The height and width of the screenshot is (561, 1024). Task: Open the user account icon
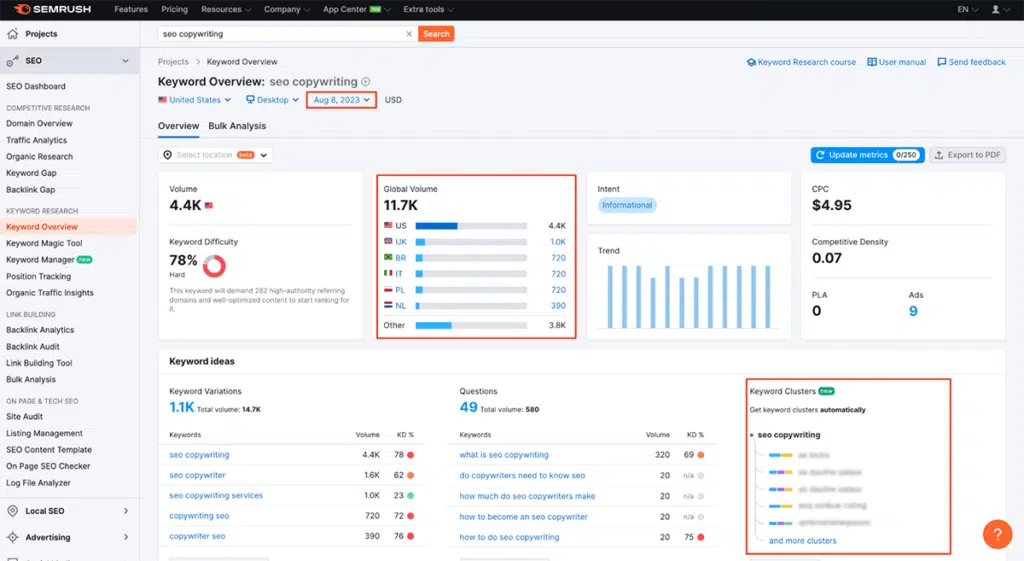click(995, 9)
